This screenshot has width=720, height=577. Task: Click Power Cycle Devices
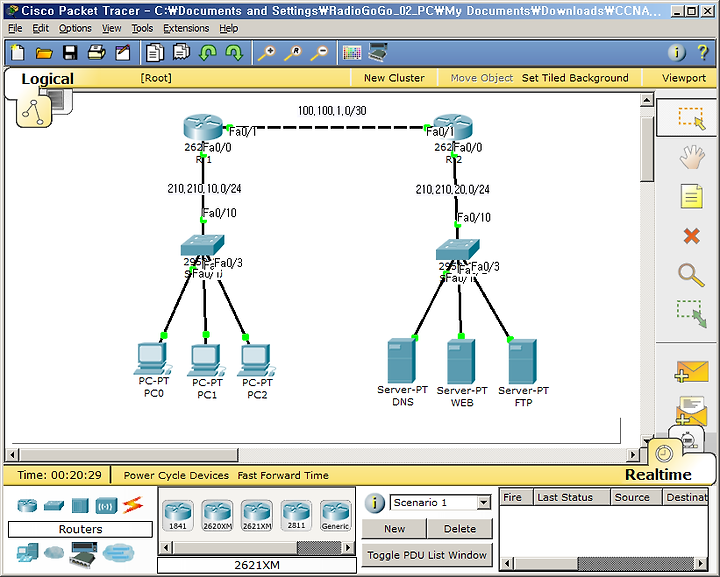(x=176, y=476)
